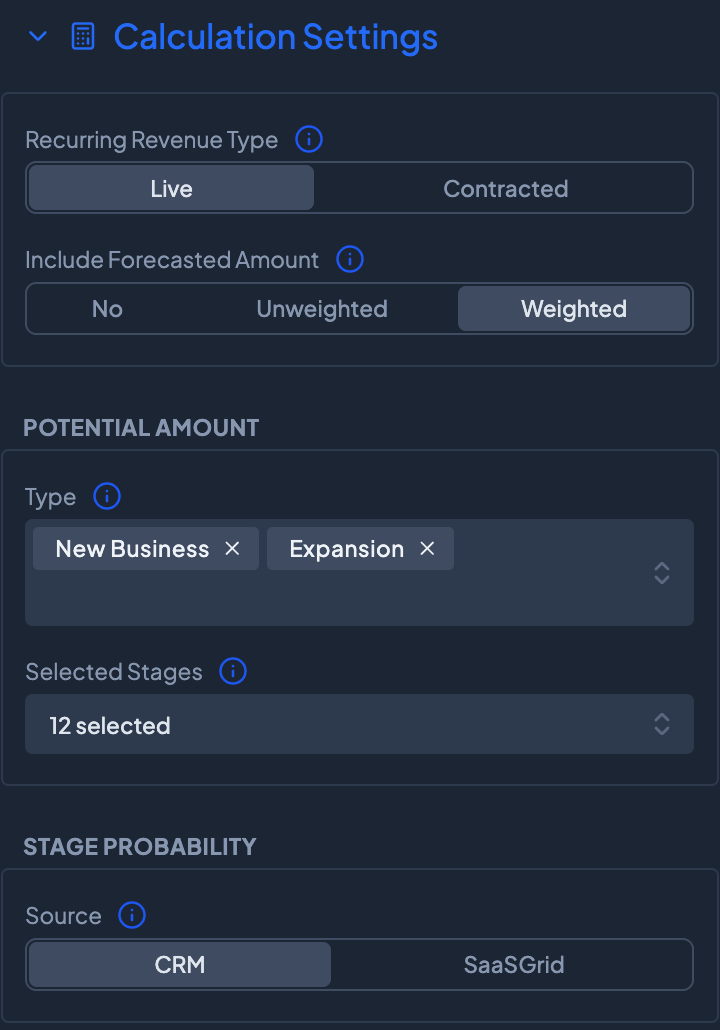Image resolution: width=720 pixels, height=1030 pixels.
Task: Set forecasted amount to No
Action: tap(107, 309)
